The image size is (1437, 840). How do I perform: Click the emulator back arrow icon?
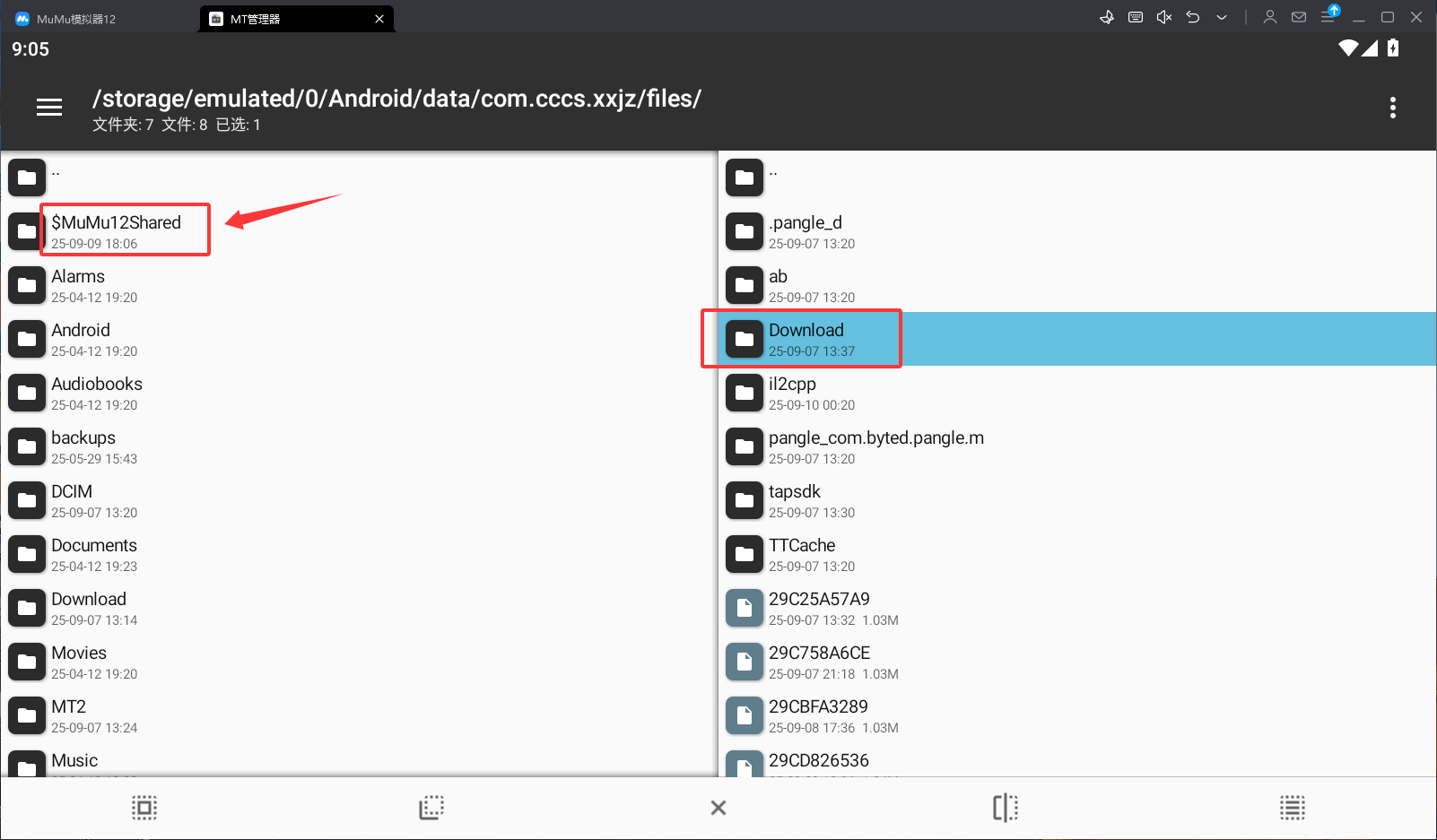coord(1193,17)
